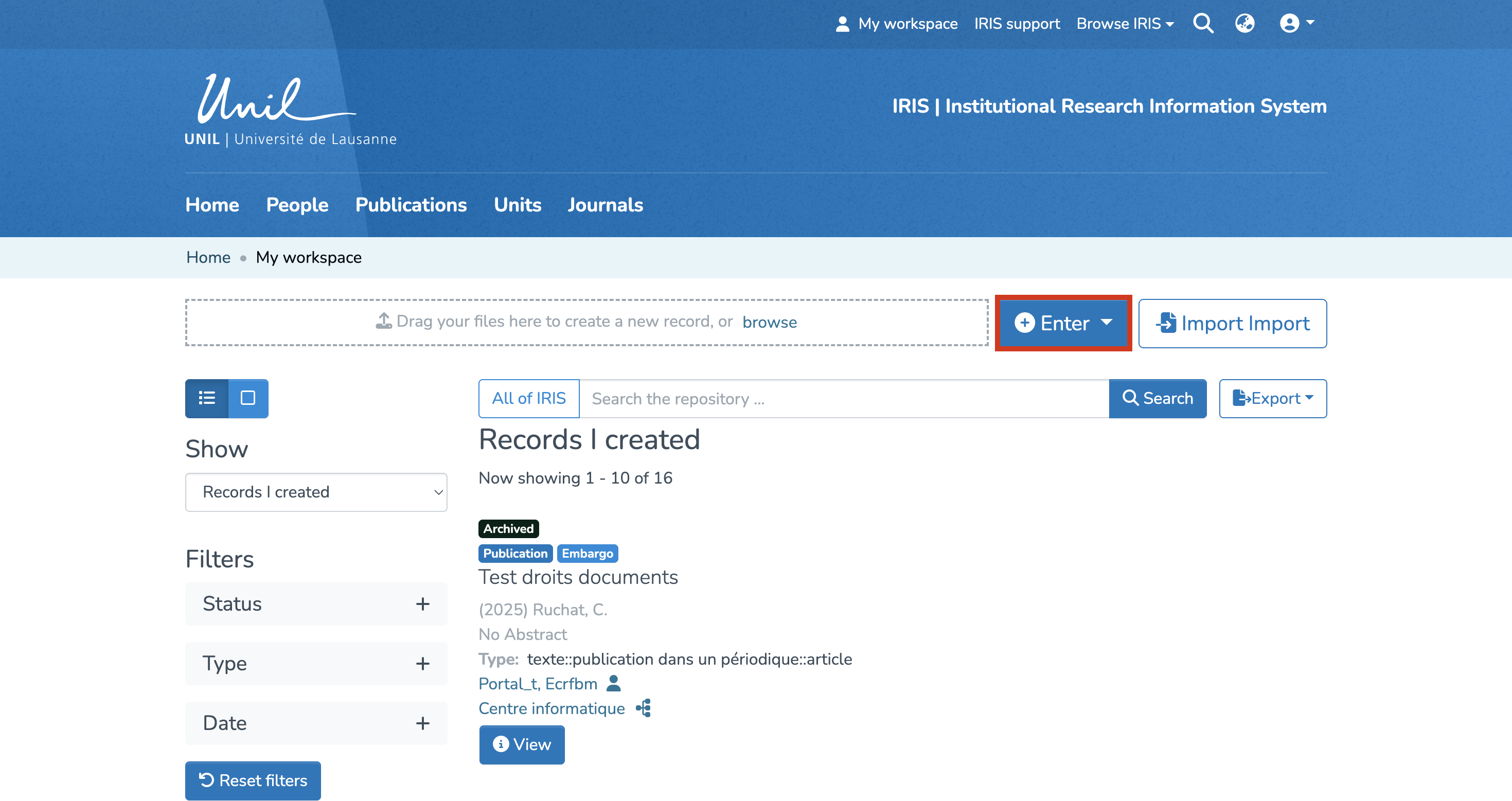
Task: Open the Enter dropdown button
Action: click(1063, 323)
